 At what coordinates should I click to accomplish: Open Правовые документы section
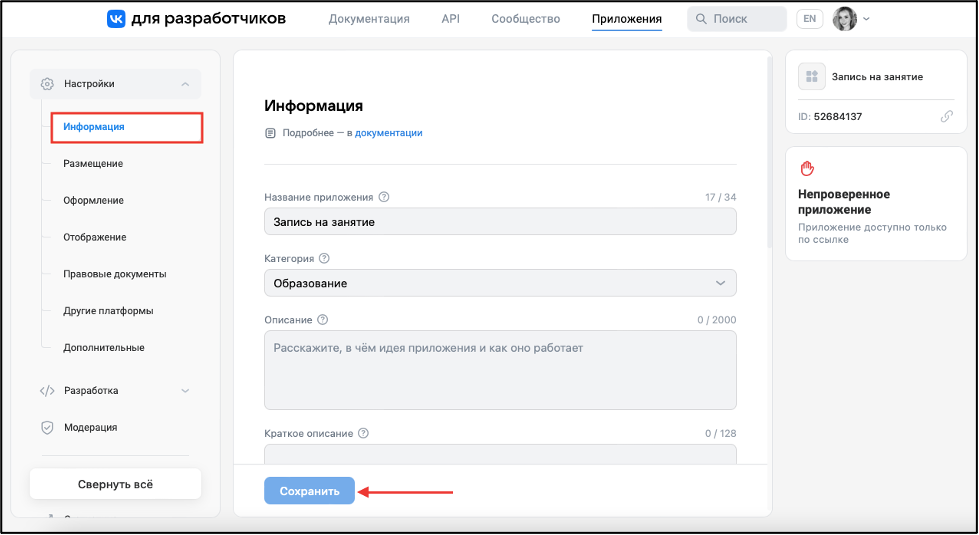point(114,274)
